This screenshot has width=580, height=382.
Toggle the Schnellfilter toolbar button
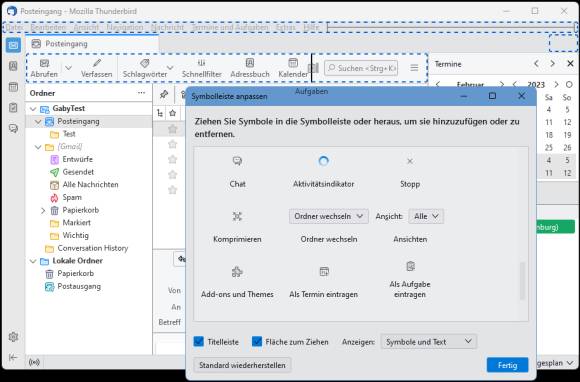pyautogui.click(x=202, y=68)
